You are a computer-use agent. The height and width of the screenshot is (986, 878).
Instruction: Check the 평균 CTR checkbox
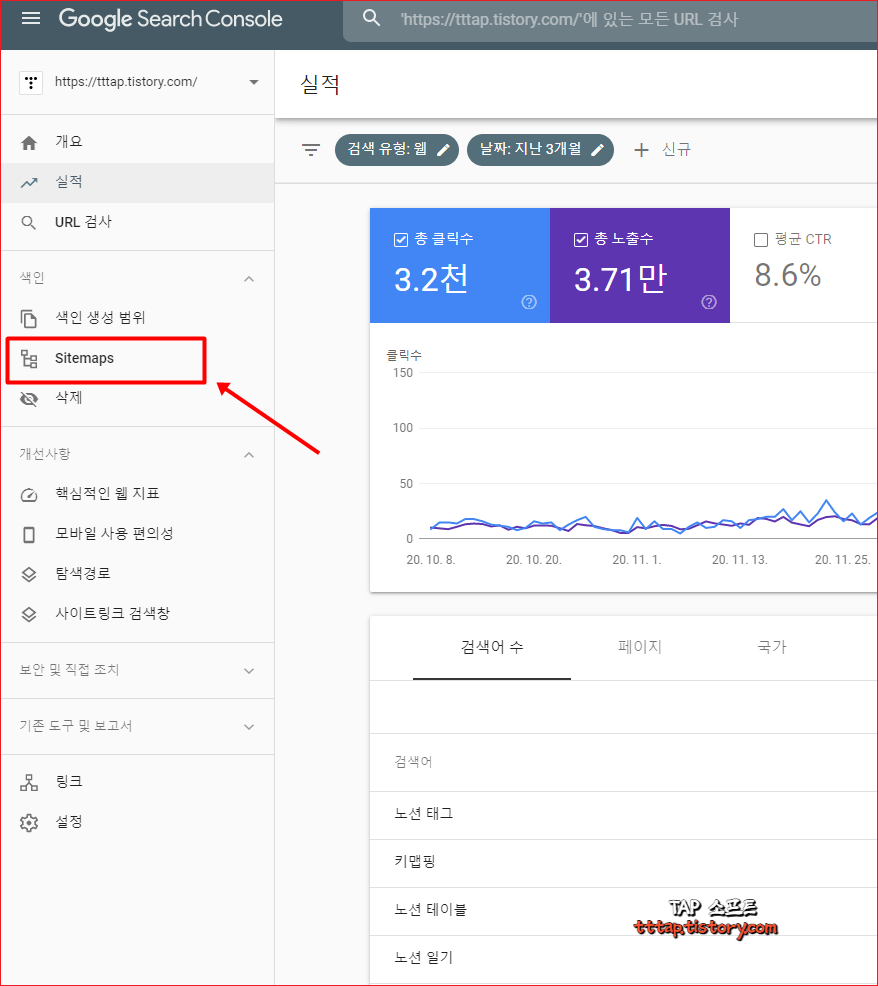(761, 240)
